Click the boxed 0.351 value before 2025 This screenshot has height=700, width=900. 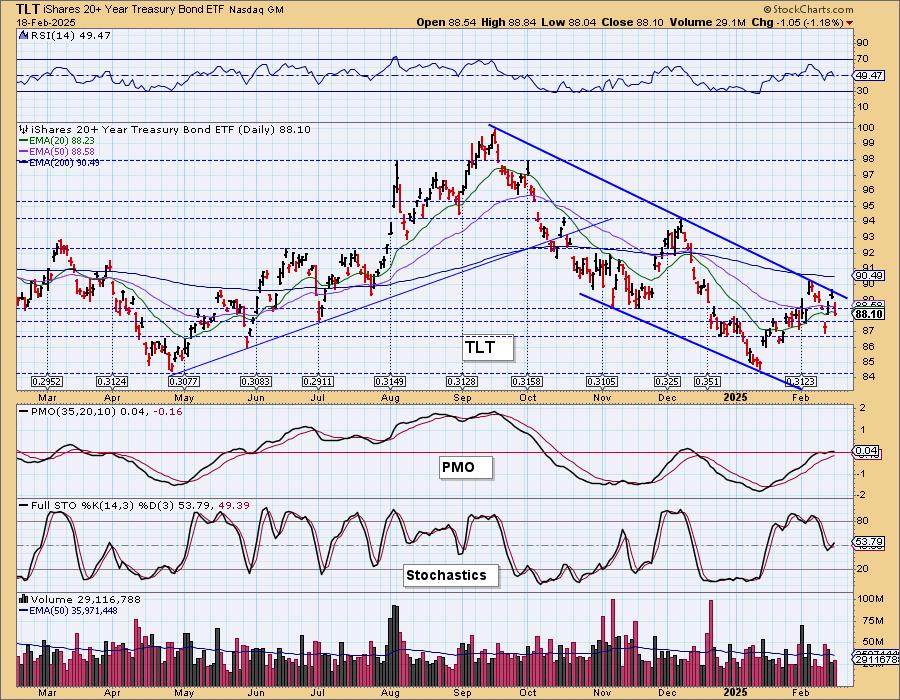click(707, 382)
